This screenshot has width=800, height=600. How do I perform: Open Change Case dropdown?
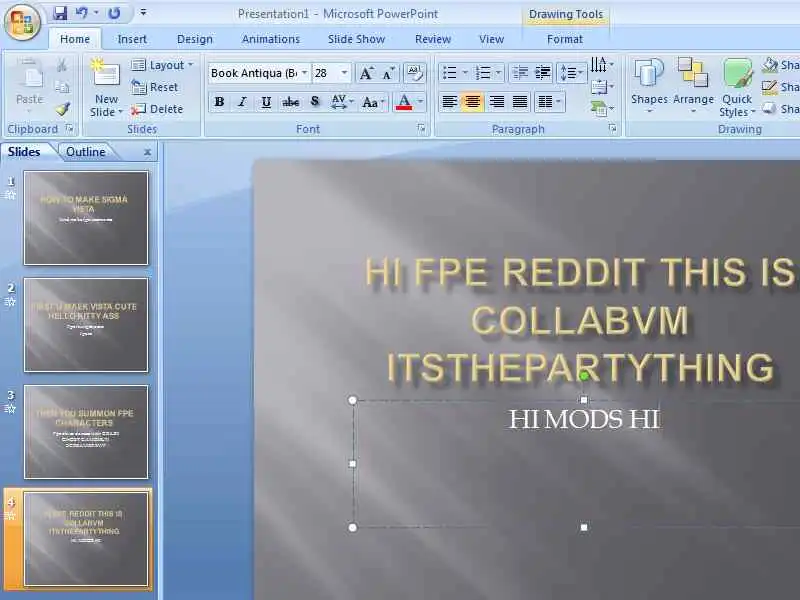coord(373,102)
